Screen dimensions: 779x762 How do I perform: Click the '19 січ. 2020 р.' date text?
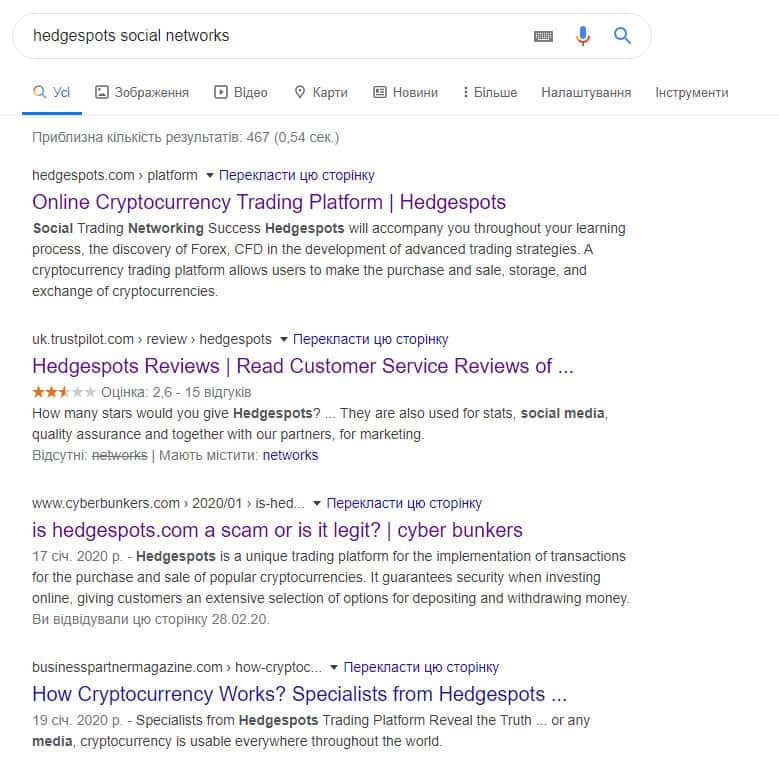(77, 720)
